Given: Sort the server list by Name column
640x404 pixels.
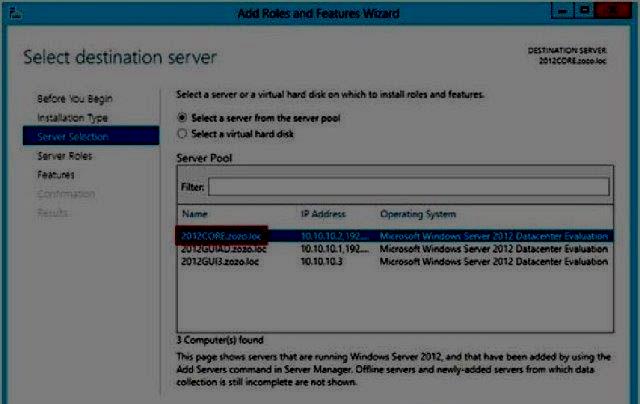Looking at the screenshot, I should click(x=195, y=214).
